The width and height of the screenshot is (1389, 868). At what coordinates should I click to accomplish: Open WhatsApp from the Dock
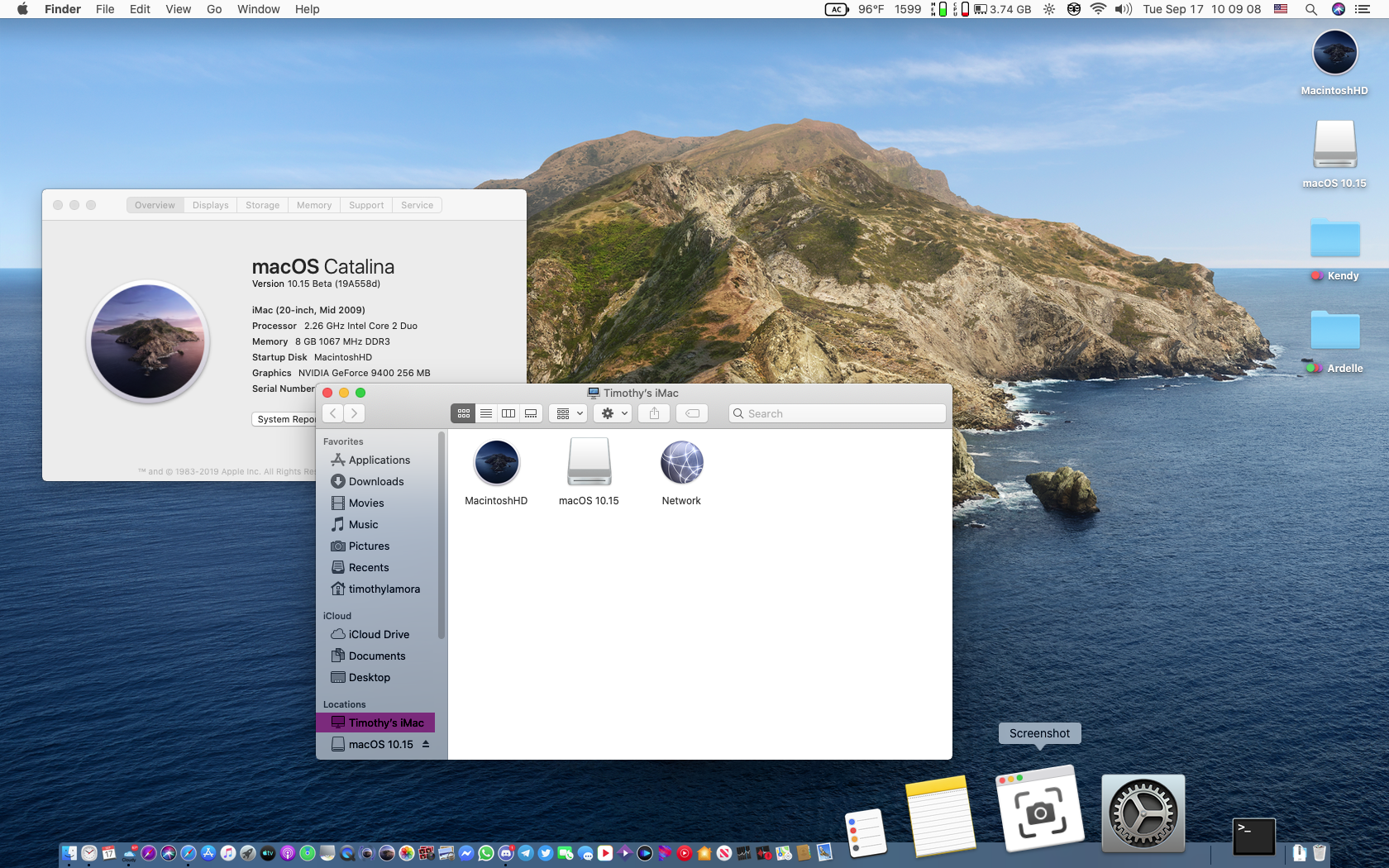(x=486, y=853)
